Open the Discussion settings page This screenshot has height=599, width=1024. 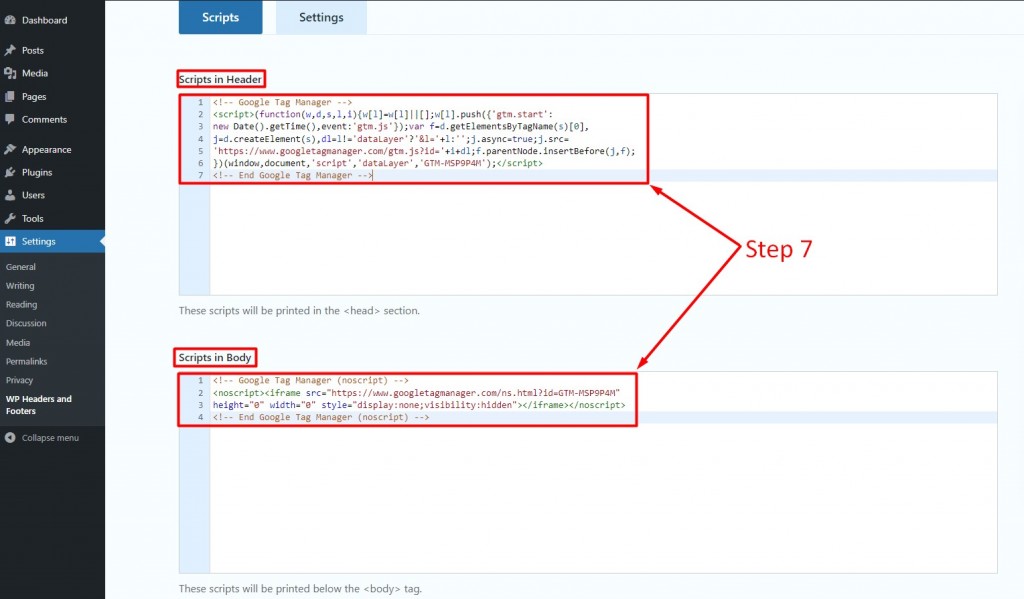tap(26, 323)
